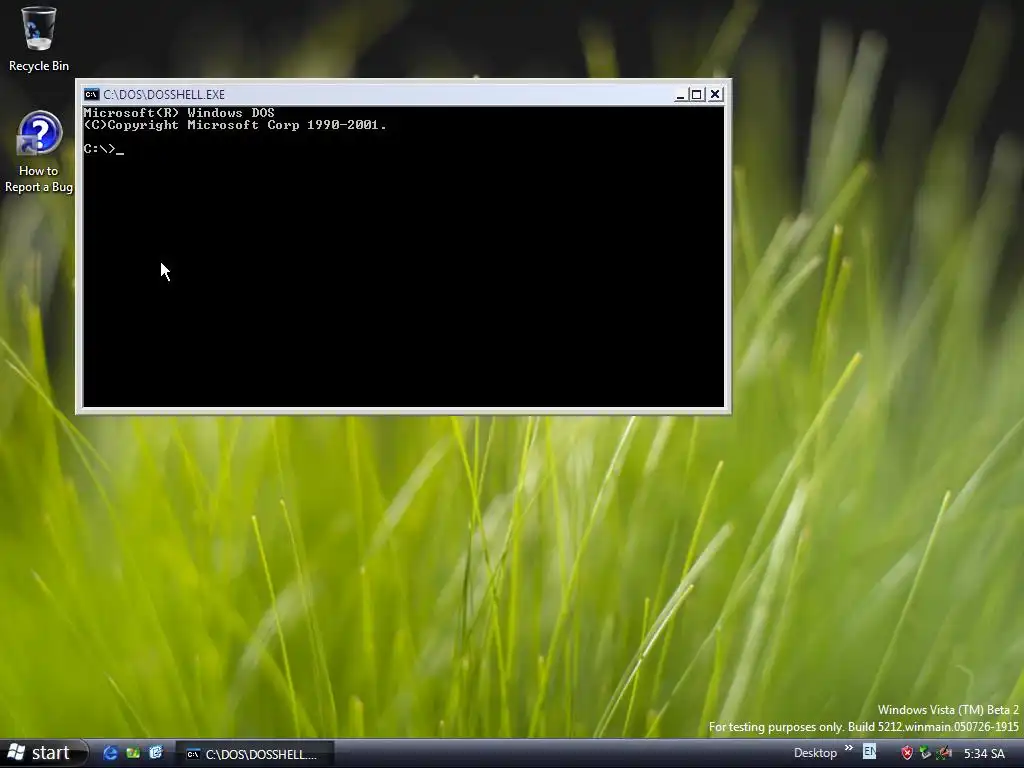
Task: Click the green middle Quick Launch icon
Action: click(133, 753)
